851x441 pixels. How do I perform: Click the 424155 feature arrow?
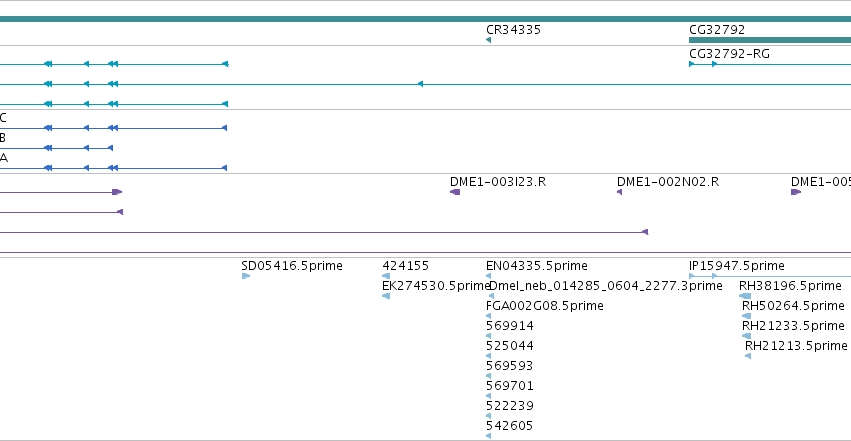386,276
